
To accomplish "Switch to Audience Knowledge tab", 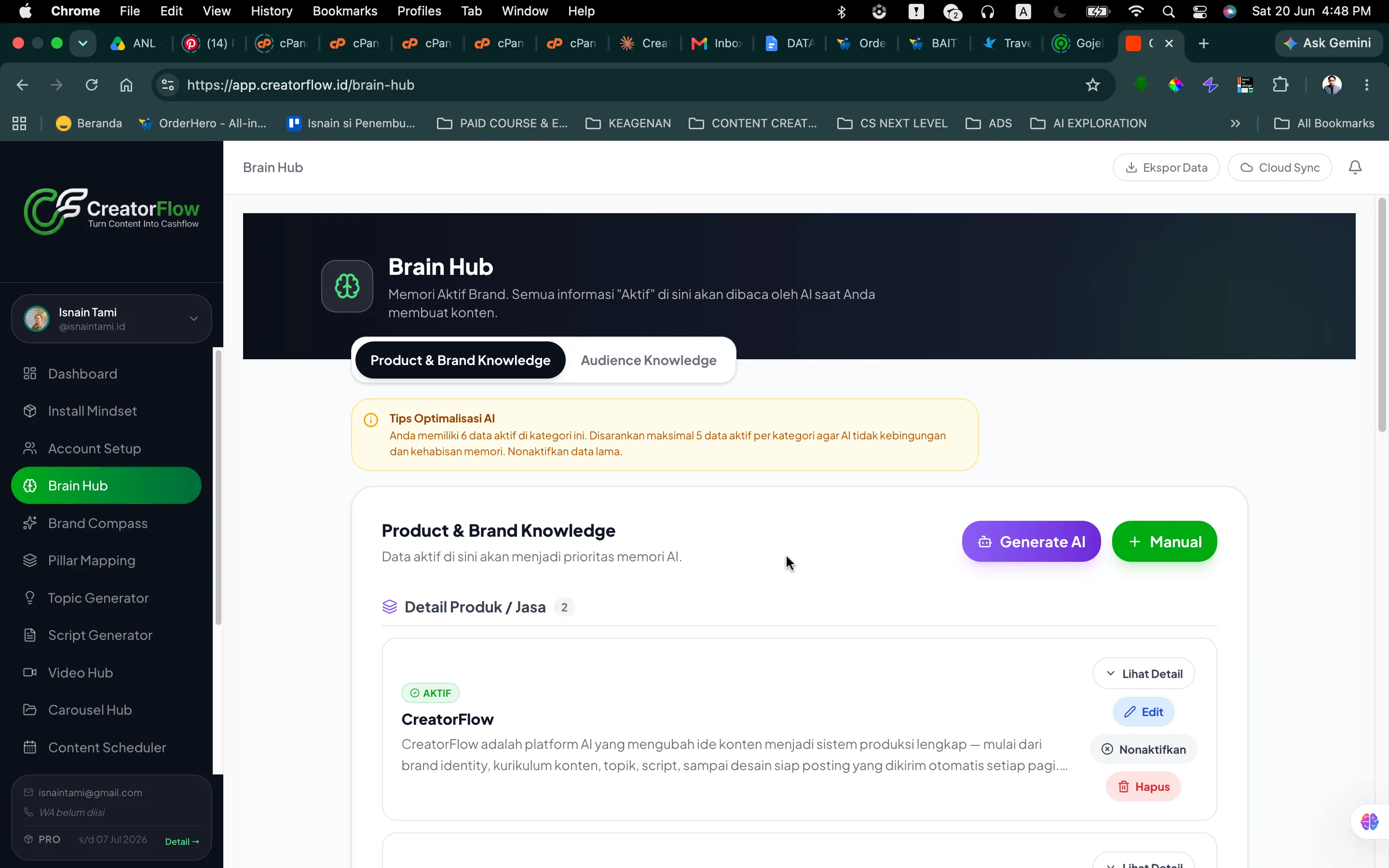I will (649, 360).
